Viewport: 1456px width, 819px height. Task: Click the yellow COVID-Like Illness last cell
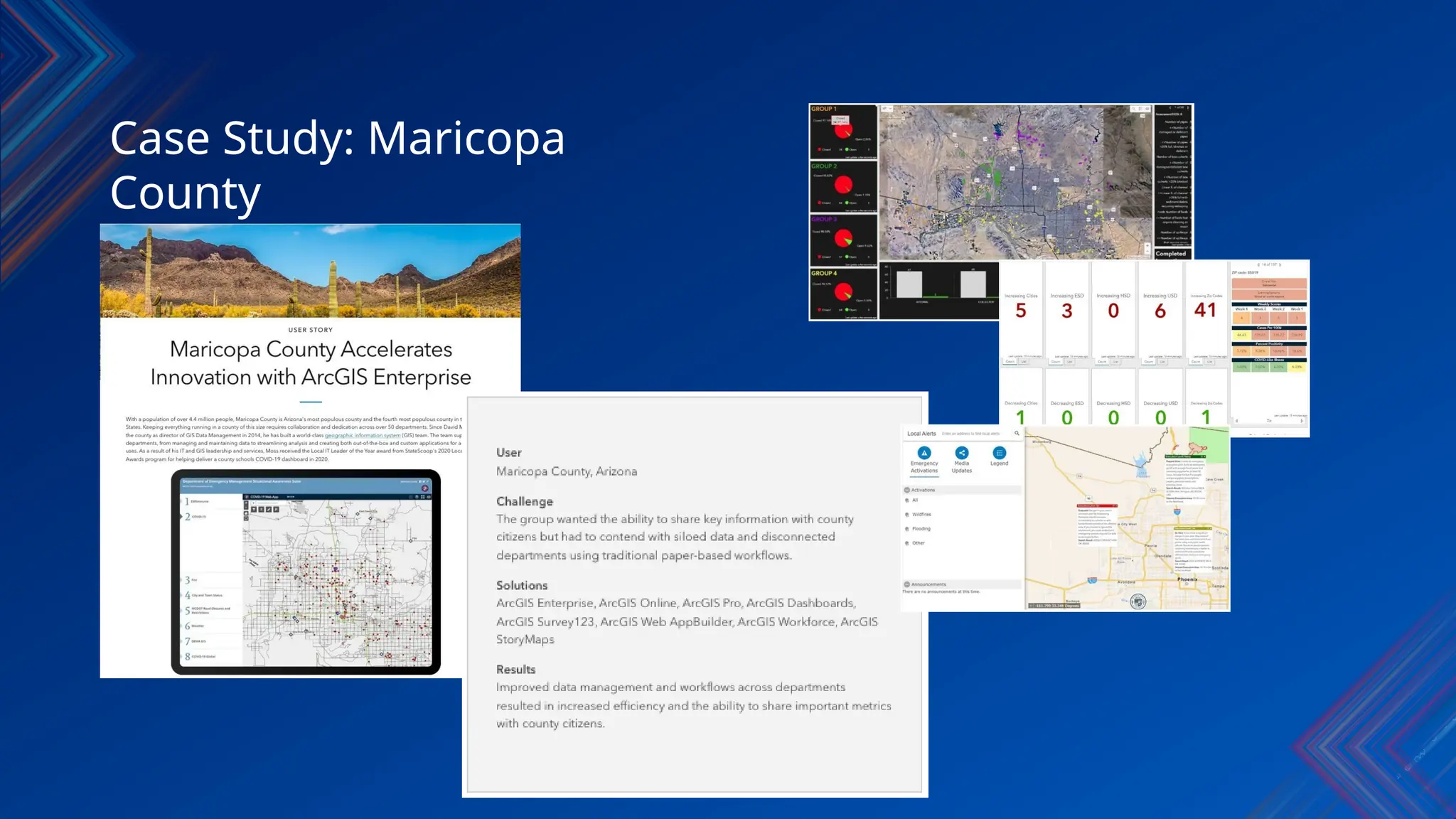coord(1297,368)
